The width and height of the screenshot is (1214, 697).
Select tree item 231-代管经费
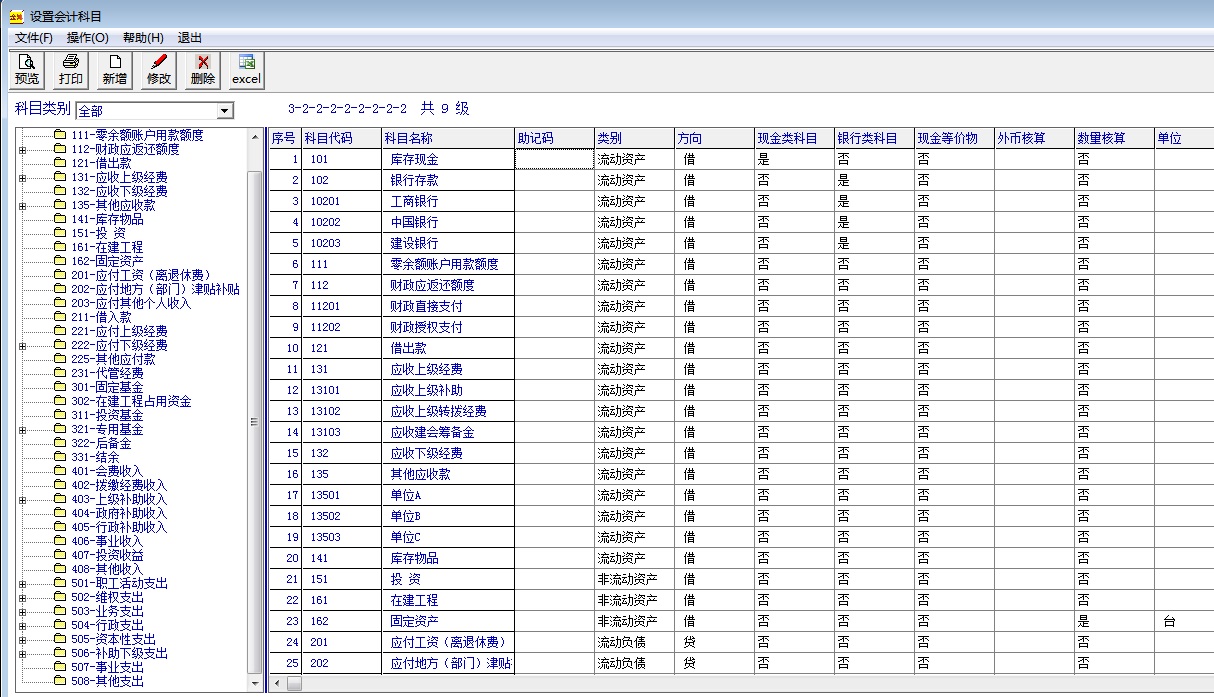[x=107, y=373]
